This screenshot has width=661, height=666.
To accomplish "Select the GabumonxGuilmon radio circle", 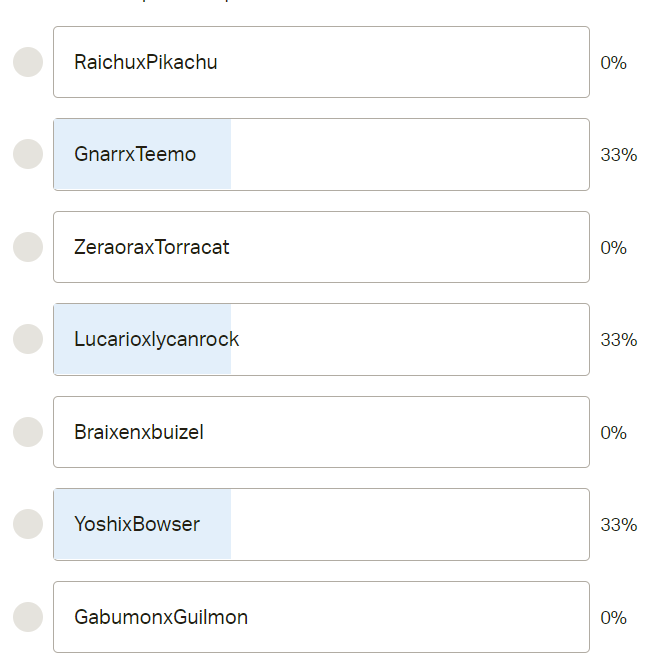I will [28, 617].
